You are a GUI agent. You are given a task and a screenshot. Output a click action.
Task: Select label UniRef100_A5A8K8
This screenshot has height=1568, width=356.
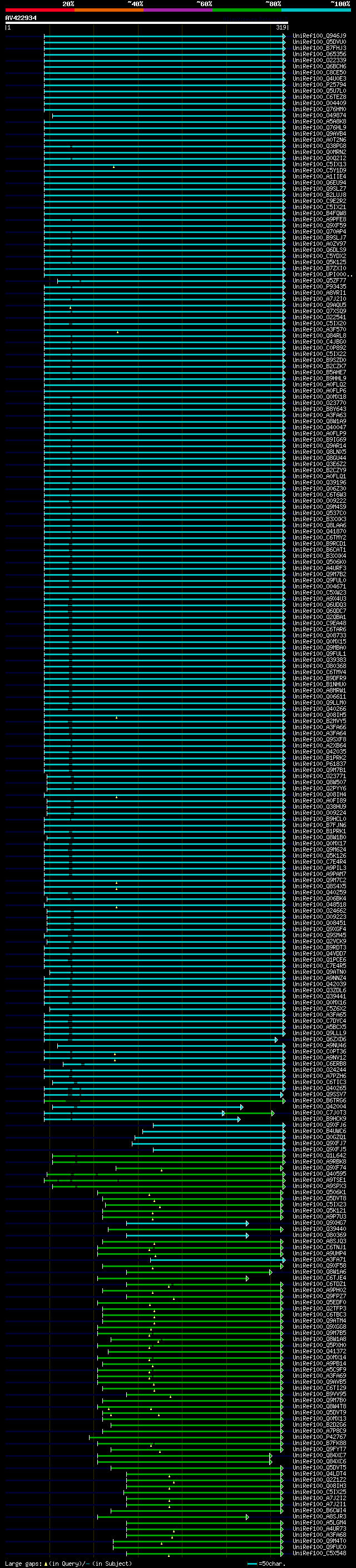point(319,122)
